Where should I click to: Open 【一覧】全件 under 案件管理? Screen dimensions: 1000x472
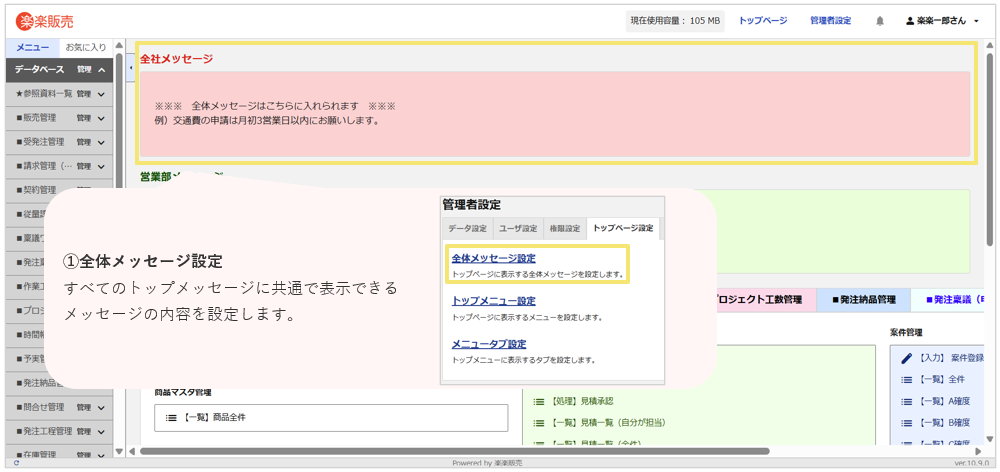pyautogui.click(x=943, y=380)
